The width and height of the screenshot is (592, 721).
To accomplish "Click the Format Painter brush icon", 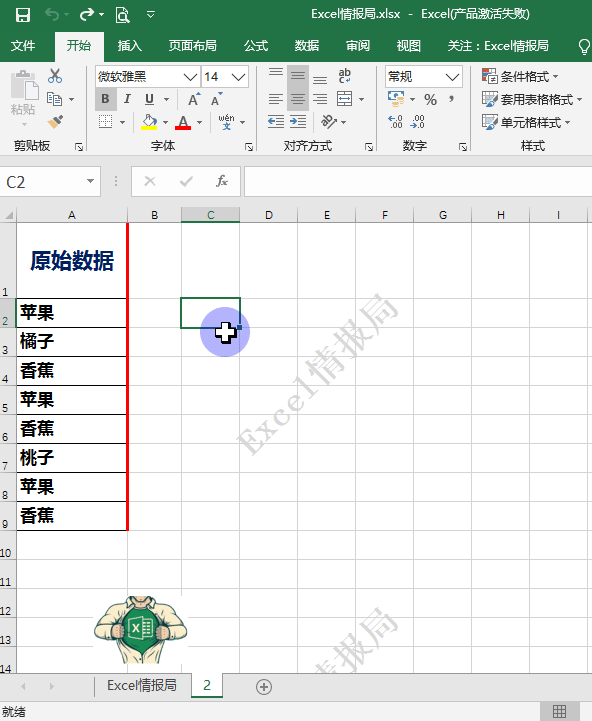I will 55,122.
